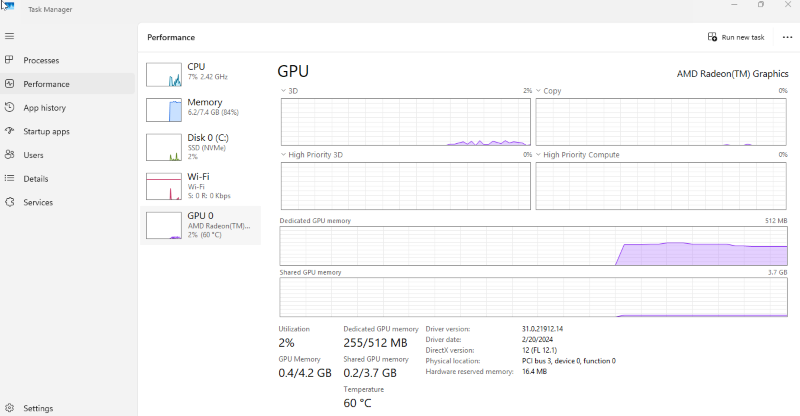Select Disk 0 (C:) in the resource list

(200, 144)
